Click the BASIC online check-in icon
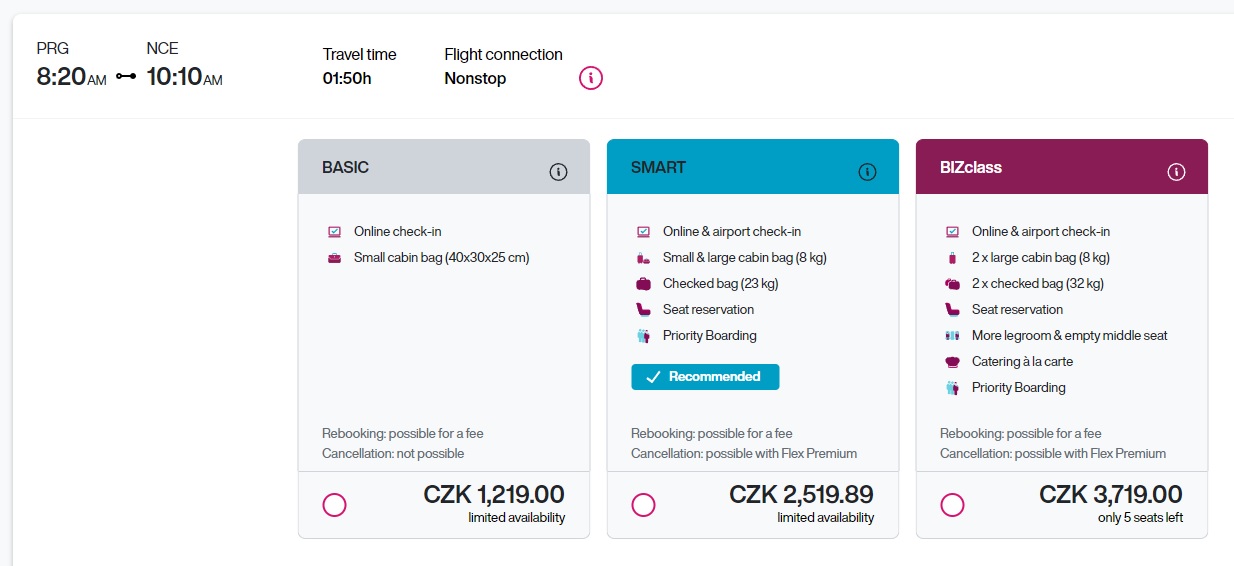This screenshot has width=1234, height=566. click(335, 232)
